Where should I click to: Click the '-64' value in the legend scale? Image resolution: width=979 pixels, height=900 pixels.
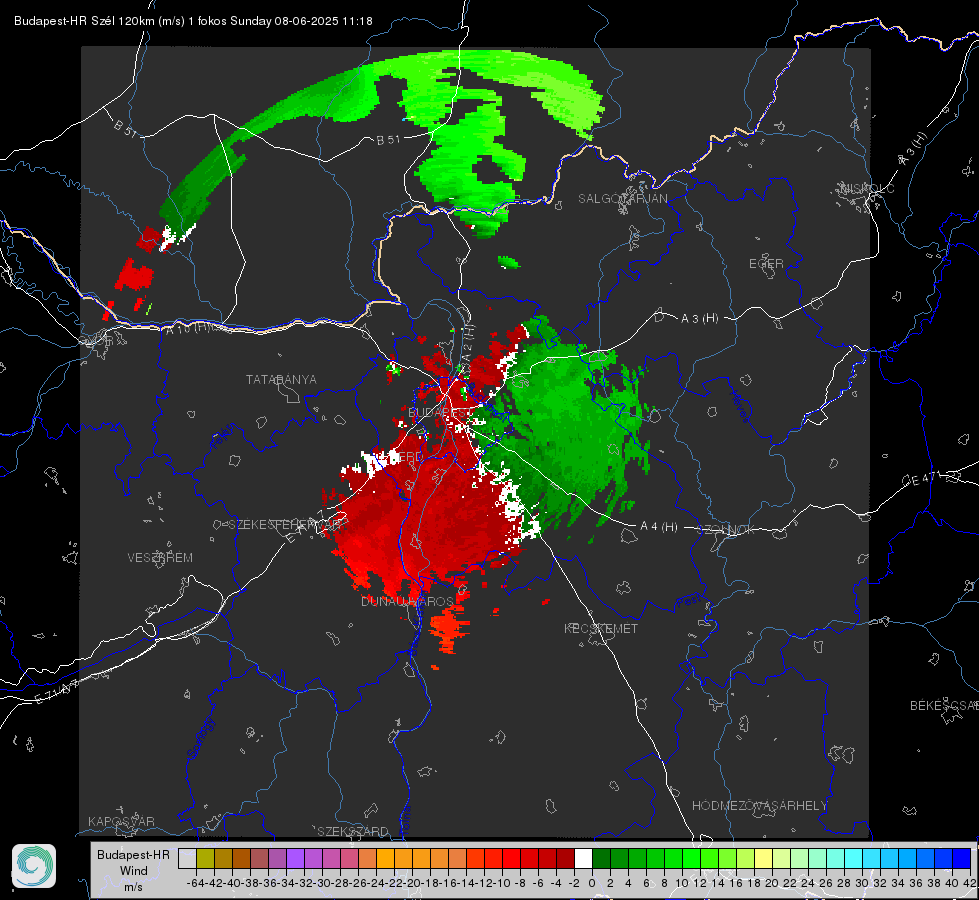click(196, 883)
